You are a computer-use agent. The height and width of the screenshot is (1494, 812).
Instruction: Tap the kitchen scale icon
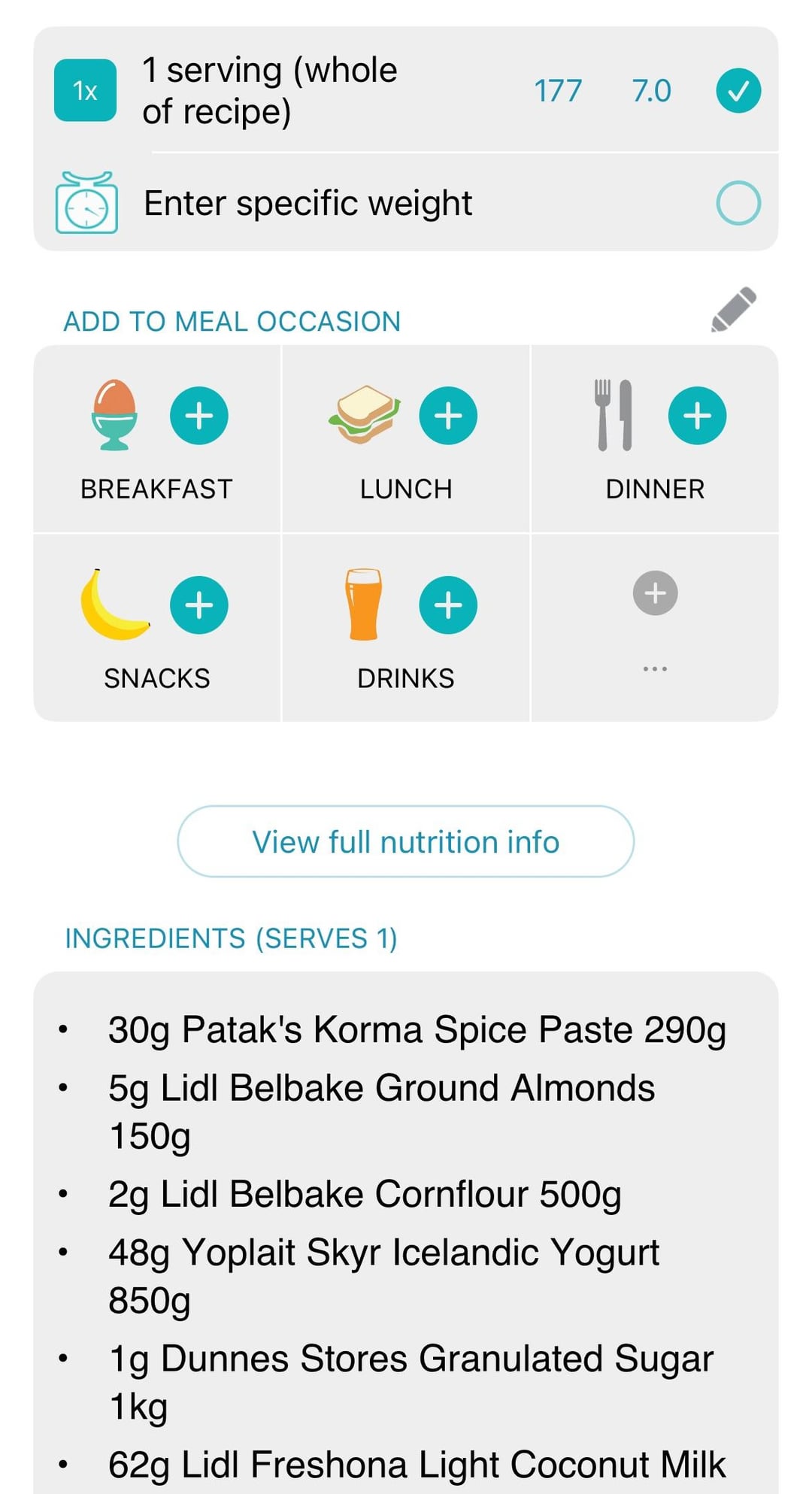tap(86, 203)
